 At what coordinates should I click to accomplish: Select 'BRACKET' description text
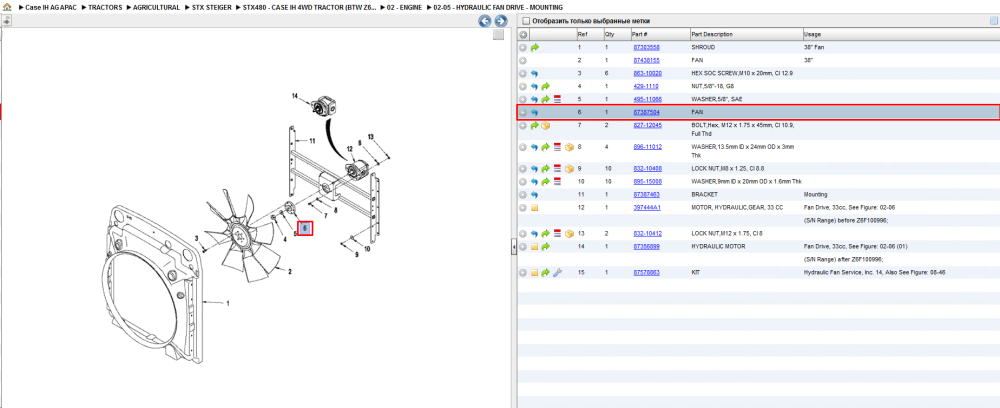(703, 194)
